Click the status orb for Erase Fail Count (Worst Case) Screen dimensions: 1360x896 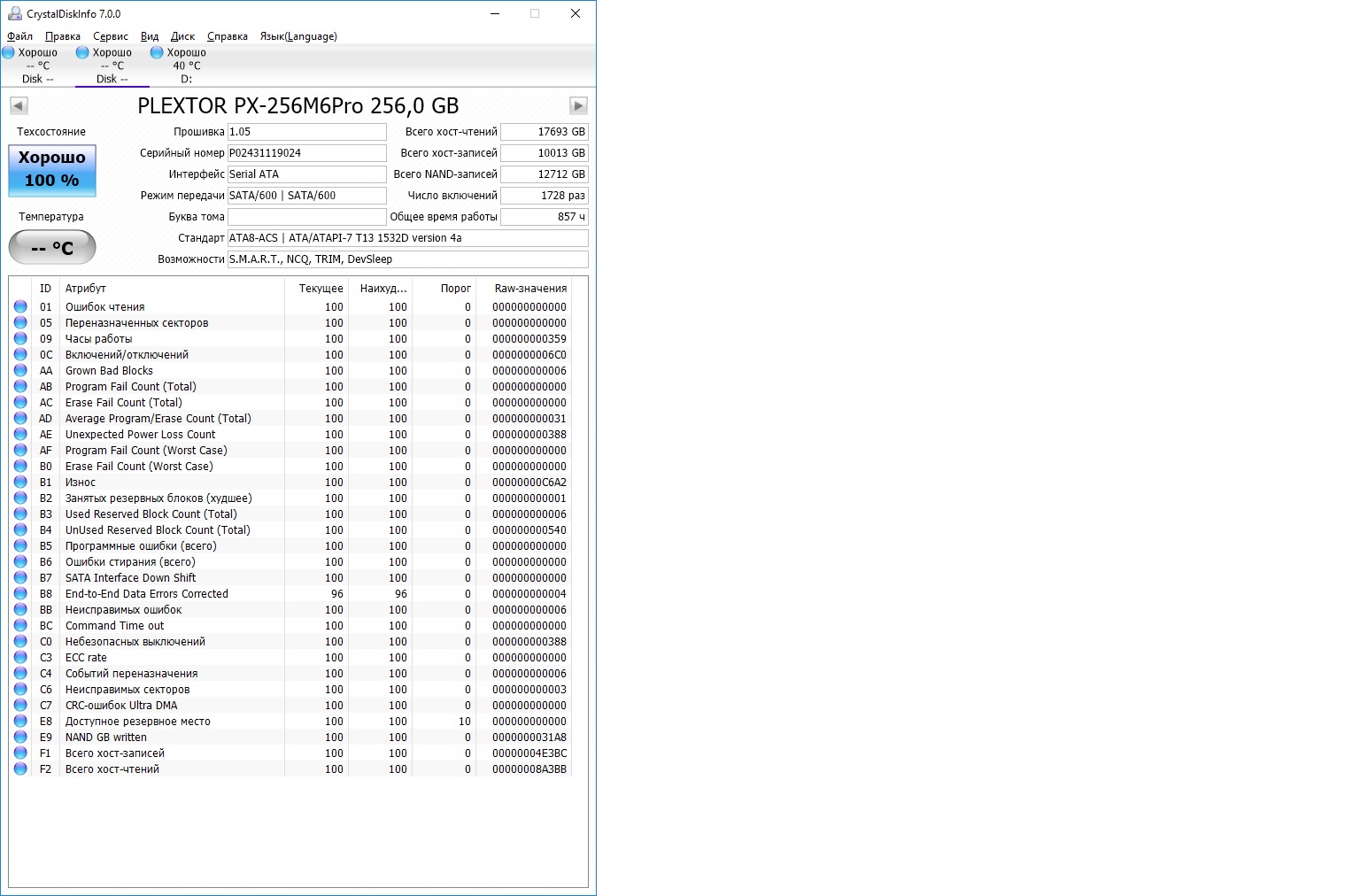(20, 466)
